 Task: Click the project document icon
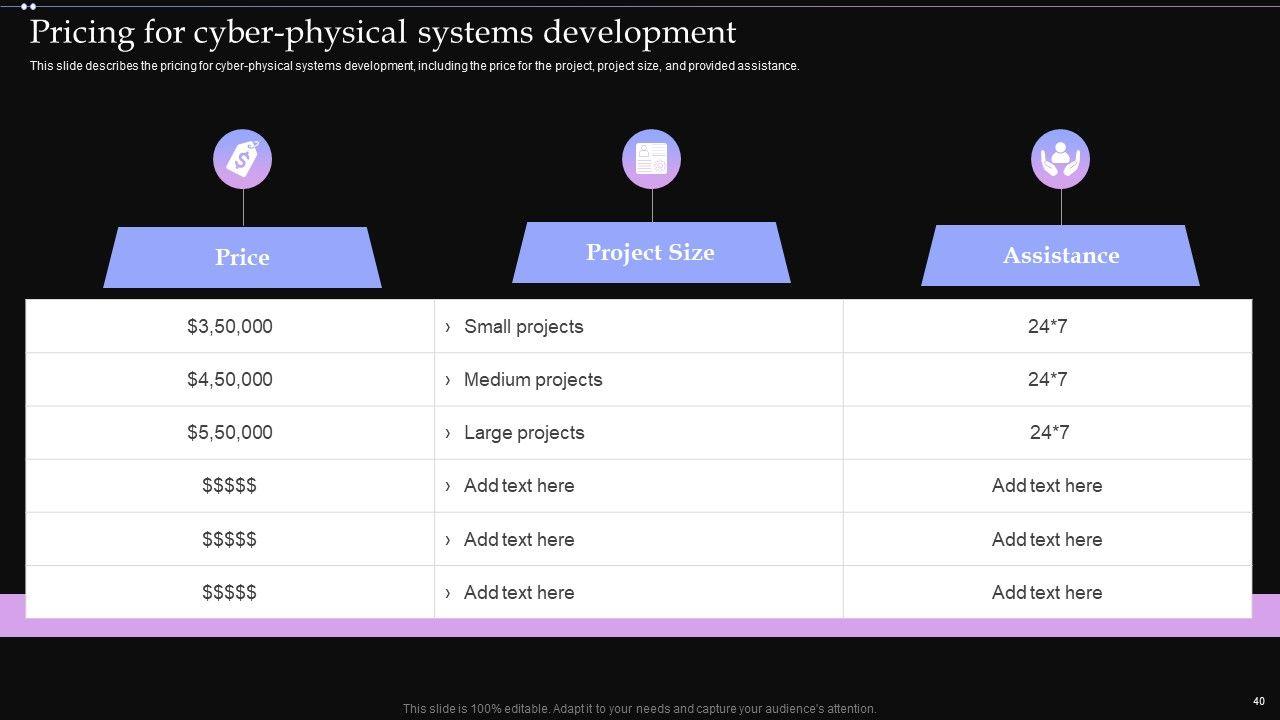pyautogui.click(x=652, y=159)
